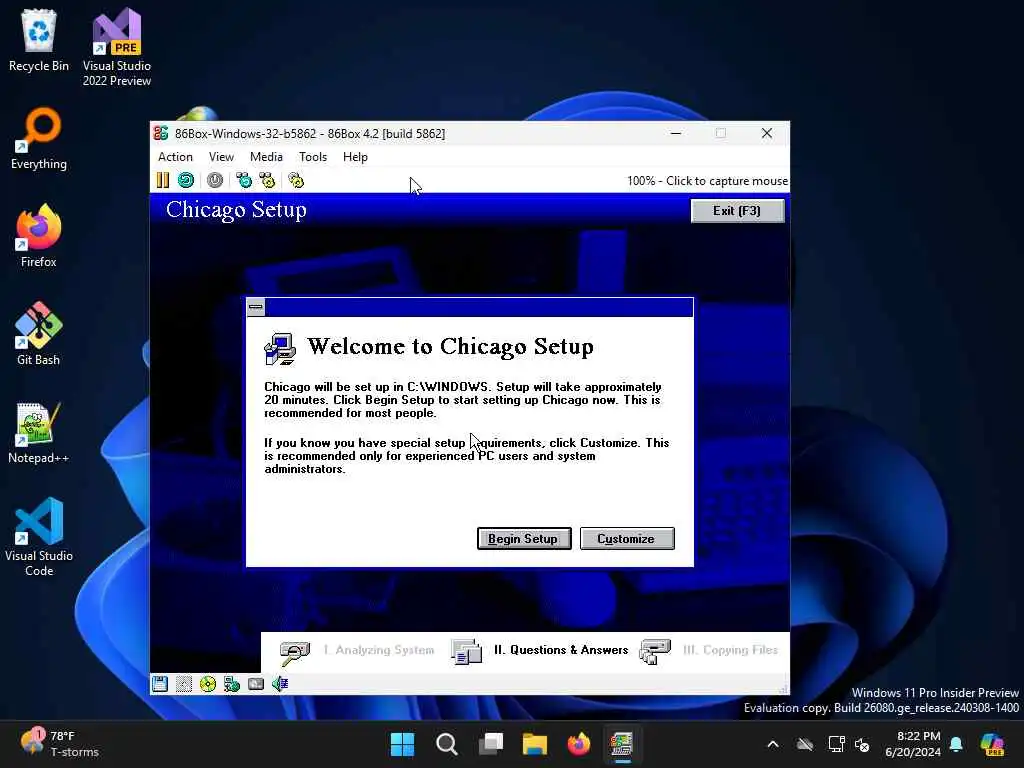Viewport: 1024px width, 768px height.
Task: Select the Git Bash desktop shortcut
Action: point(39,334)
